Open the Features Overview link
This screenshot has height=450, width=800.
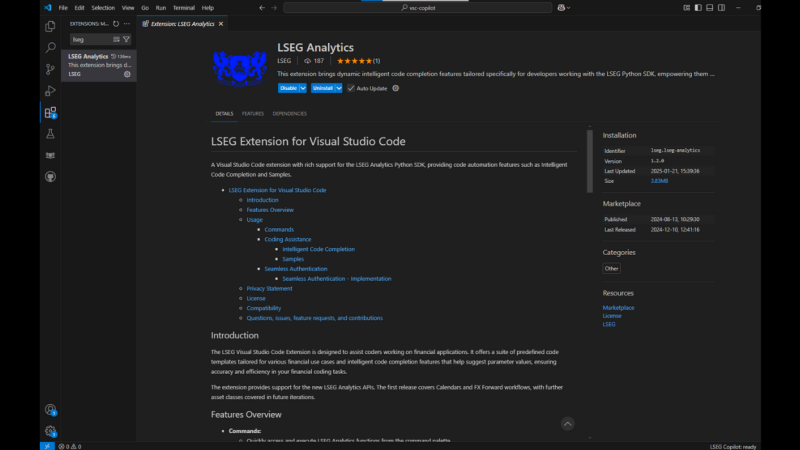click(x=270, y=210)
